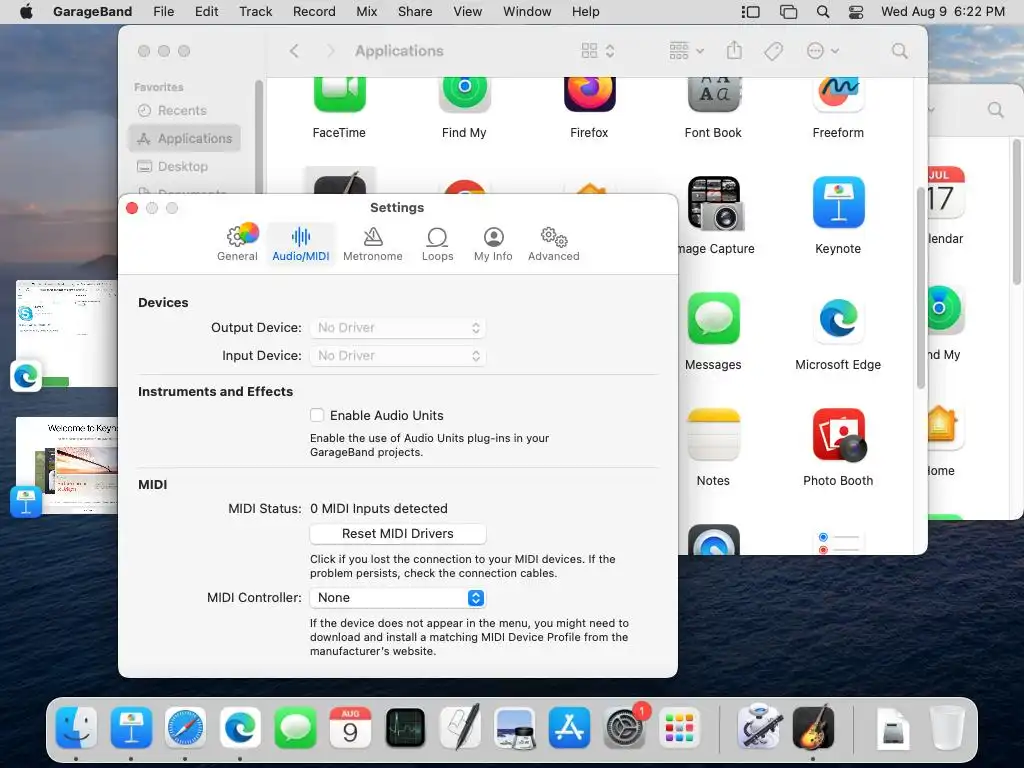Open Photo Booth in the Applications window

click(838, 448)
